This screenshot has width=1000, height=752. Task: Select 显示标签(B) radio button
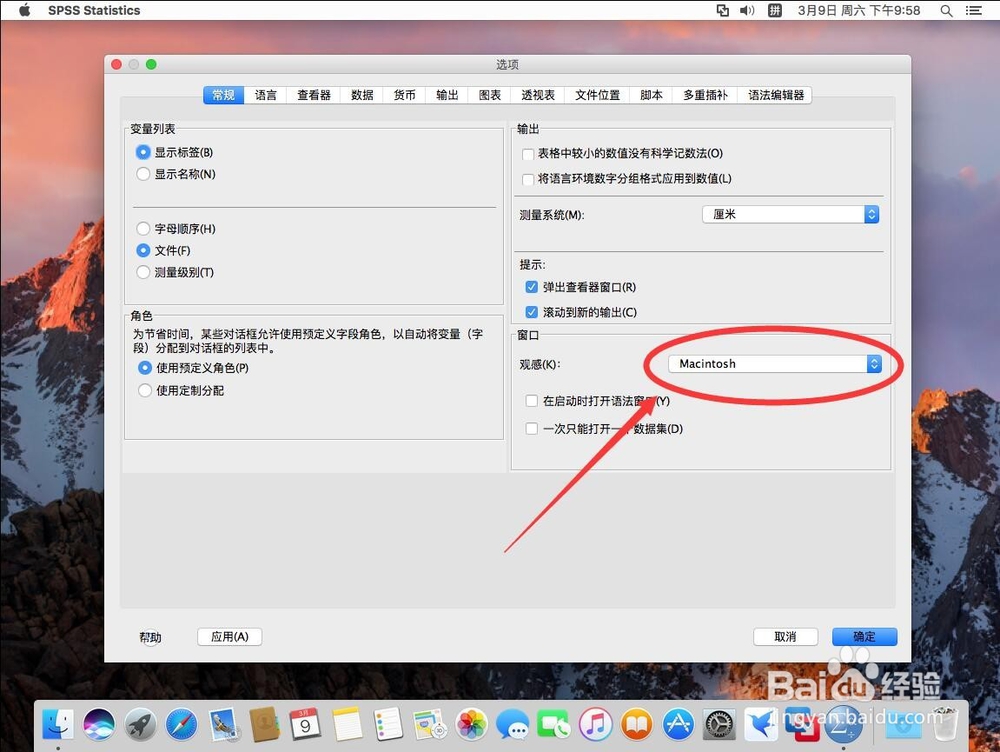[143, 152]
